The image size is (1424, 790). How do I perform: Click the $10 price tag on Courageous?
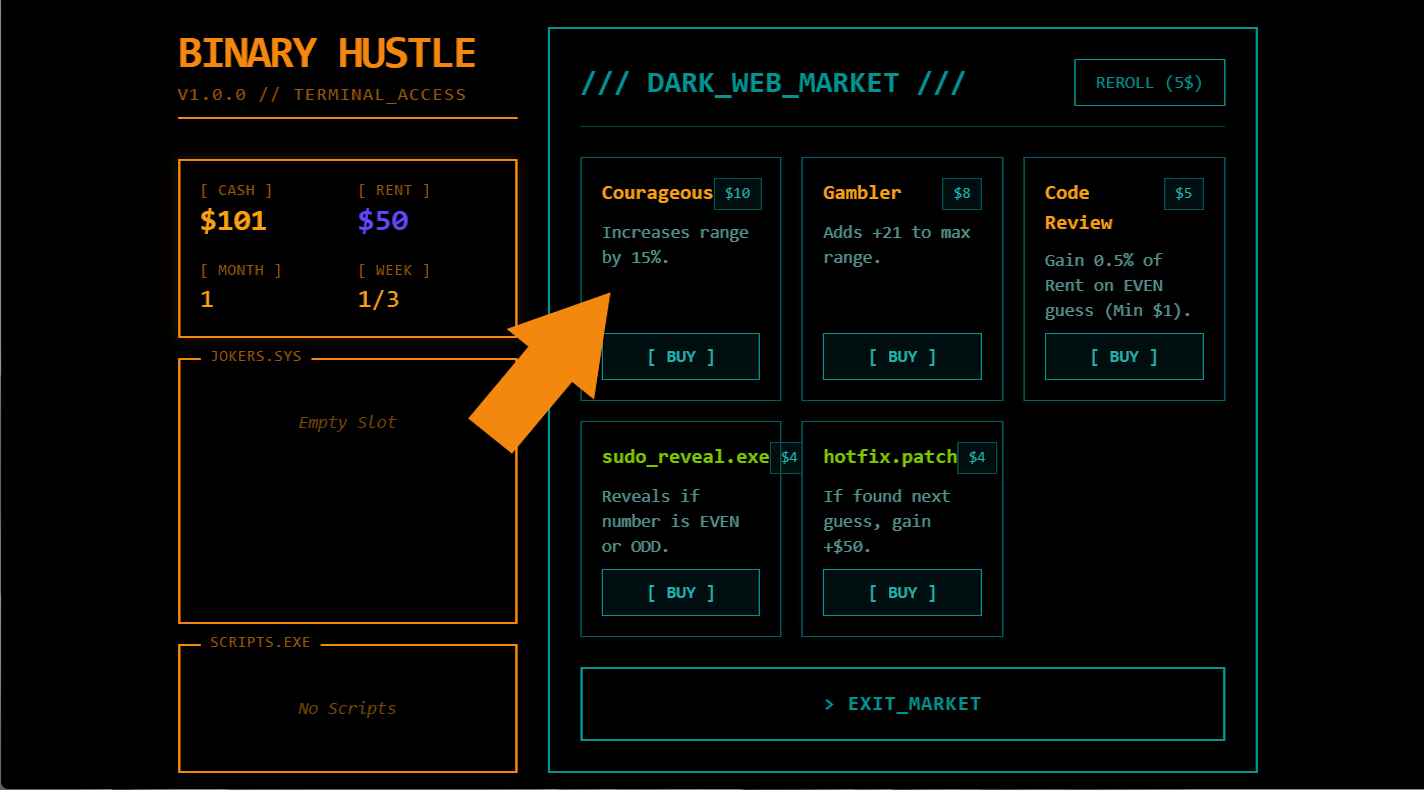[x=737, y=194]
